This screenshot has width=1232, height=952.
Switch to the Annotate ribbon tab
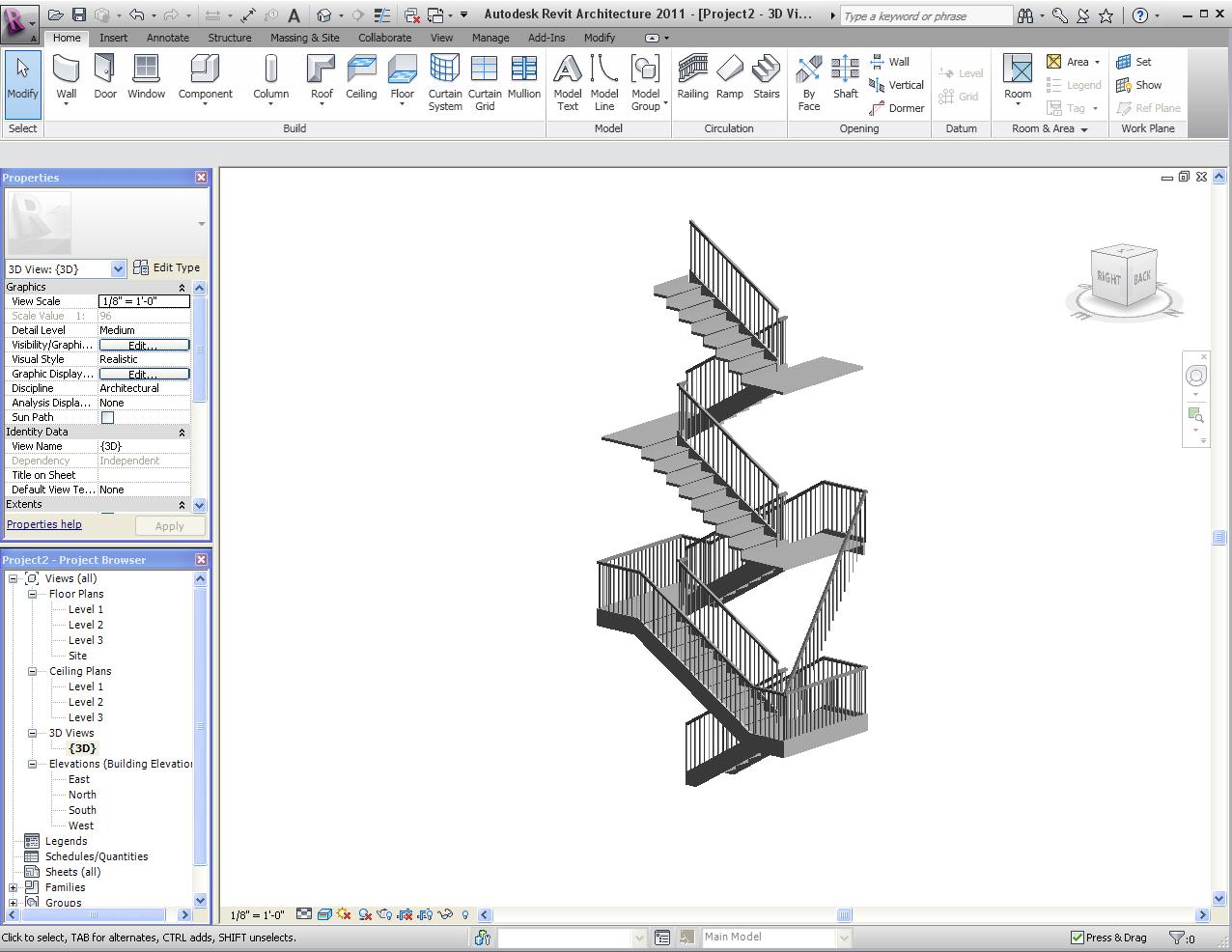[x=168, y=38]
